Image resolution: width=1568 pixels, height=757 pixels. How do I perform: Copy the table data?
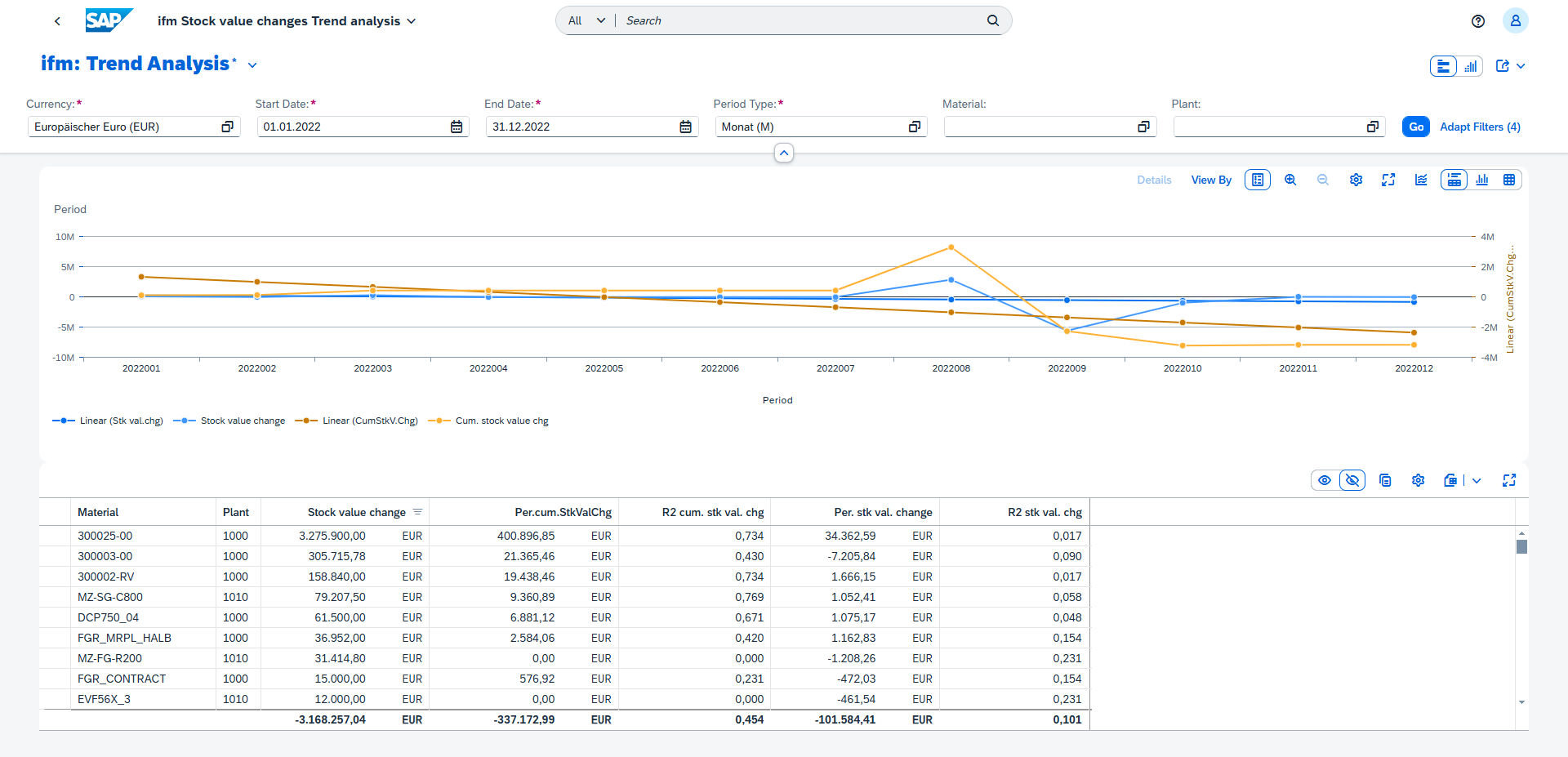1385,480
